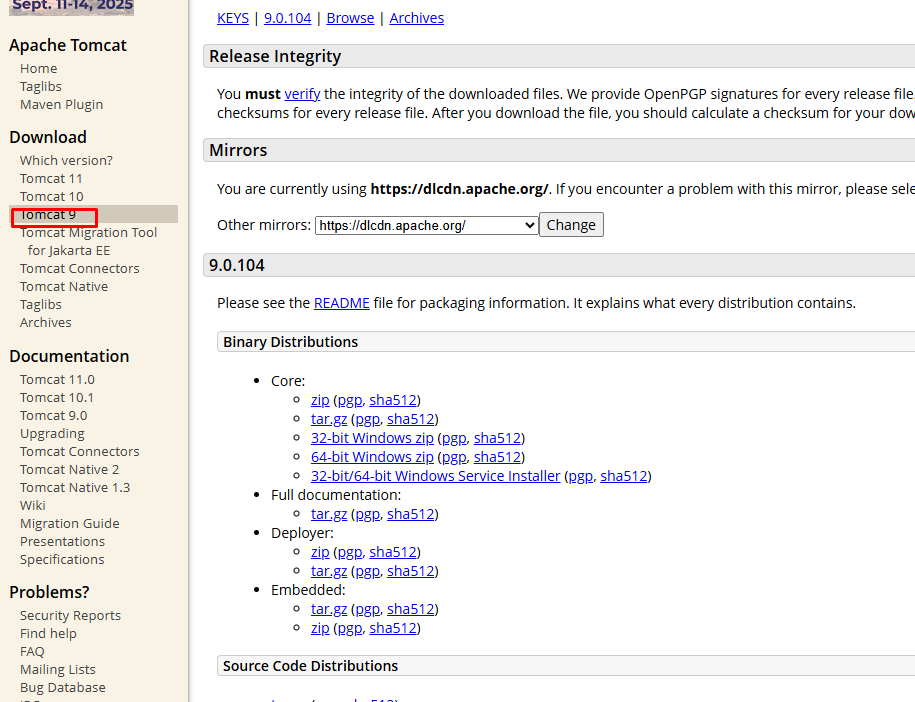Open Tomcat Connectors under Download
Screen dimensions: 915x702
pyautogui.click(x=79, y=269)
